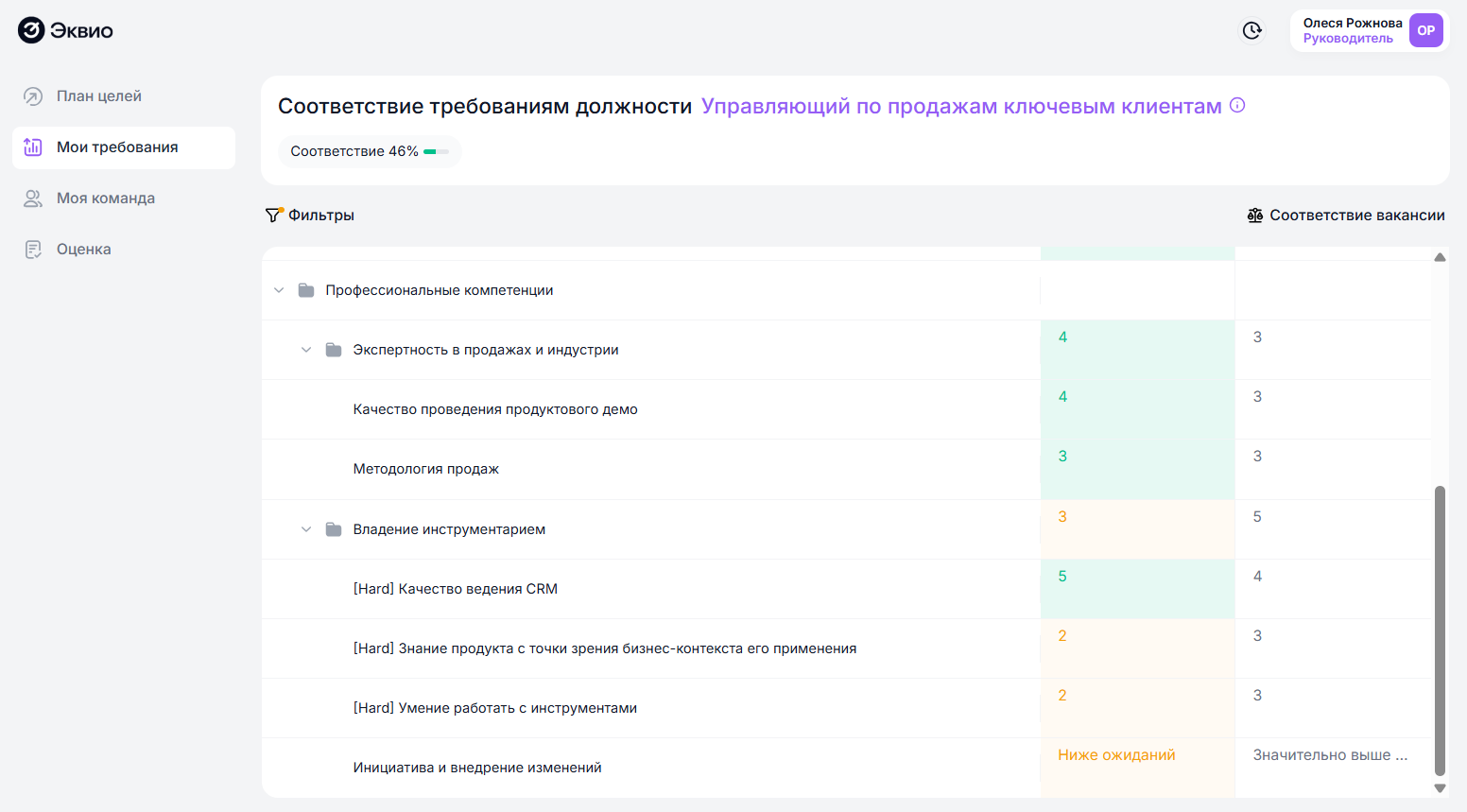Click the Владение инструментарием folder icon
Image resolution: width=1467 pixels, height=812 pixels.
(334, 529)
